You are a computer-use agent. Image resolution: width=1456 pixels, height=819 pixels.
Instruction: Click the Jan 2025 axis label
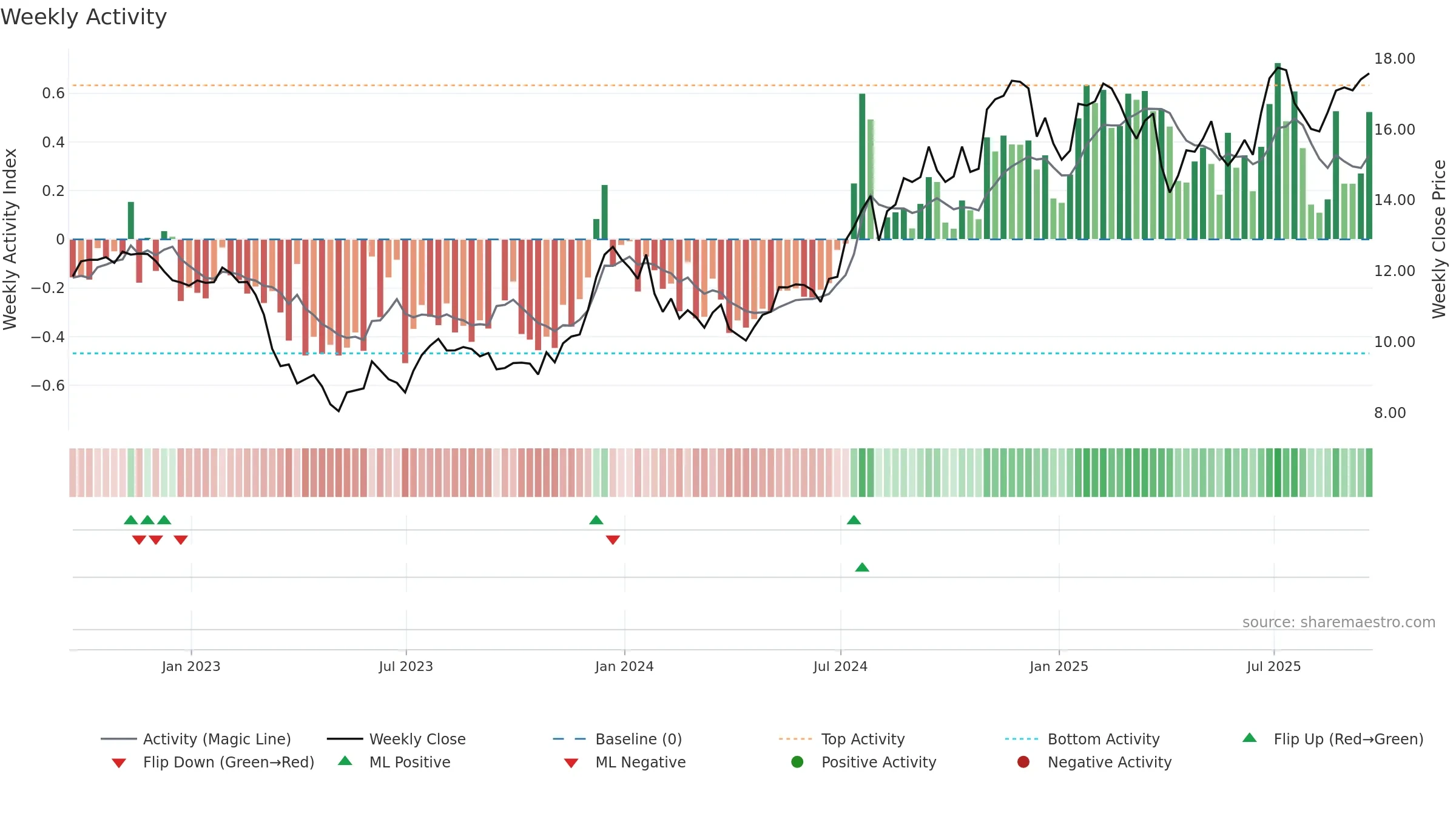click(1059, 667)
